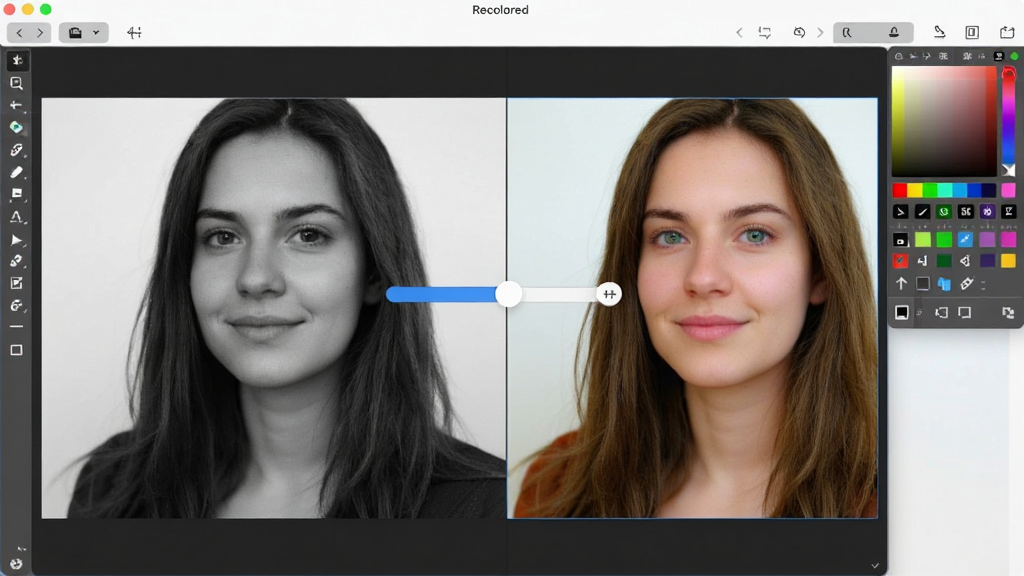The height and width of the screenshot is (576, 1024).
Task: Select the square rectangle tool in left toolbar
Action: [16, 350]
